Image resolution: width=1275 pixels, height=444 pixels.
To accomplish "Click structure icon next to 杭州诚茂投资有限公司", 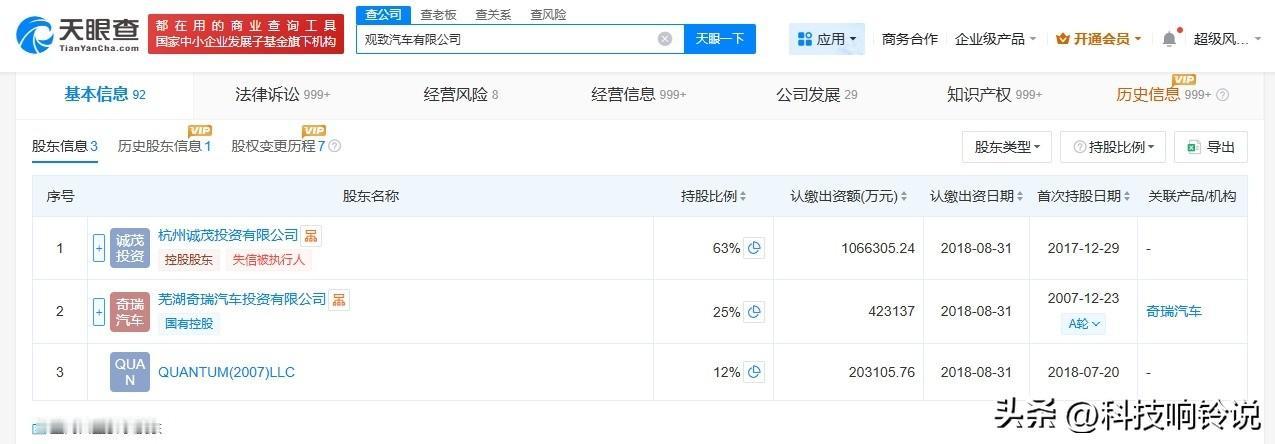I will (x=312, y=236).
